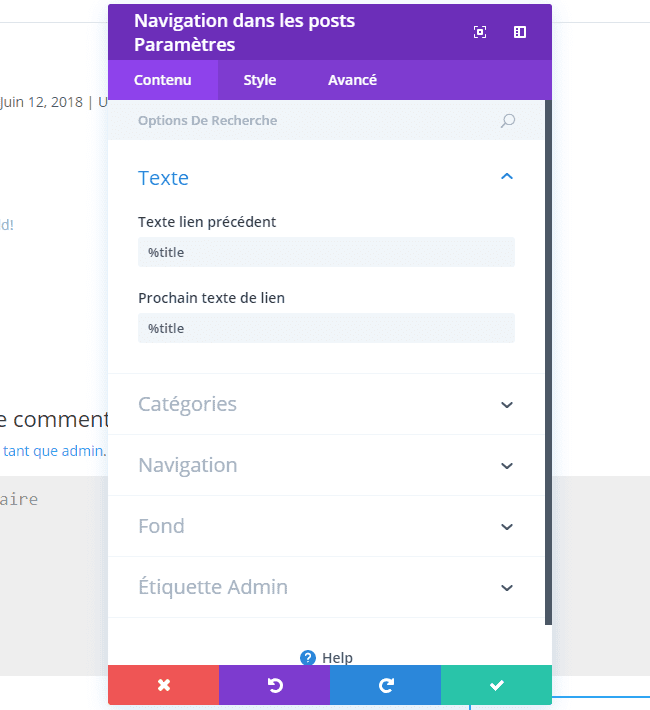Click the purple undo arrow button
The image size is (650, 710).
click(274, 685)
